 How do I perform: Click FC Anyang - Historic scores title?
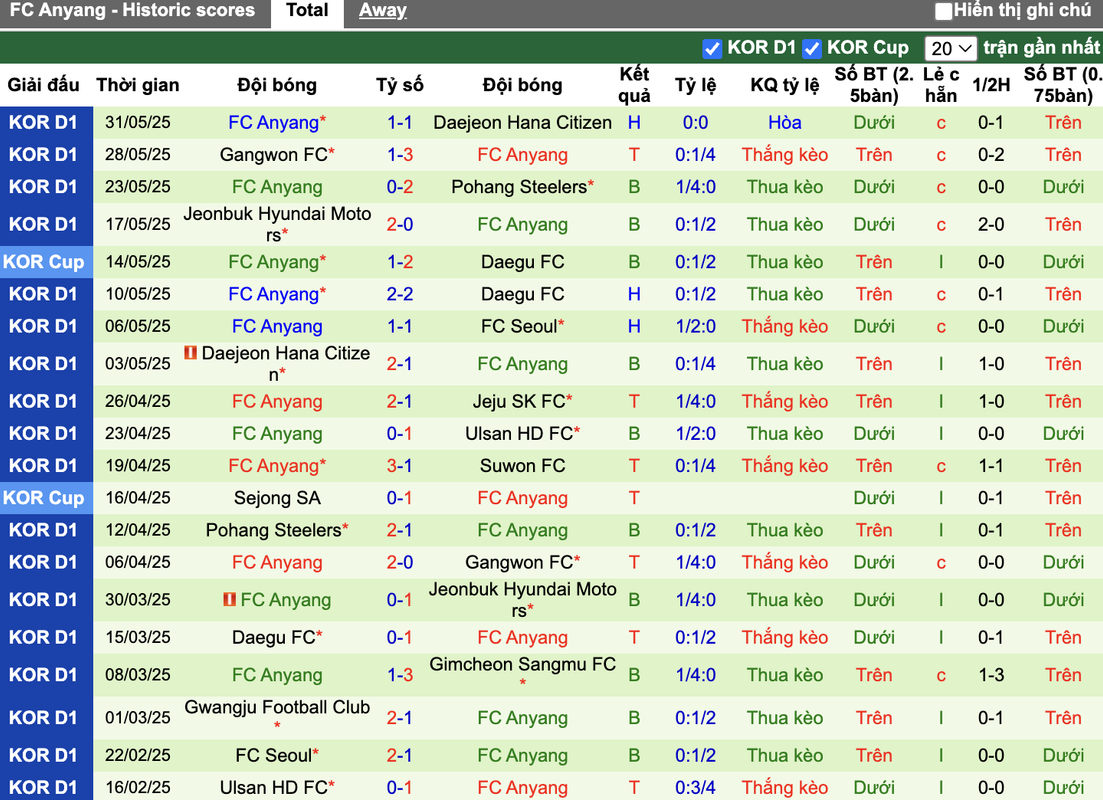coord(132,11)
